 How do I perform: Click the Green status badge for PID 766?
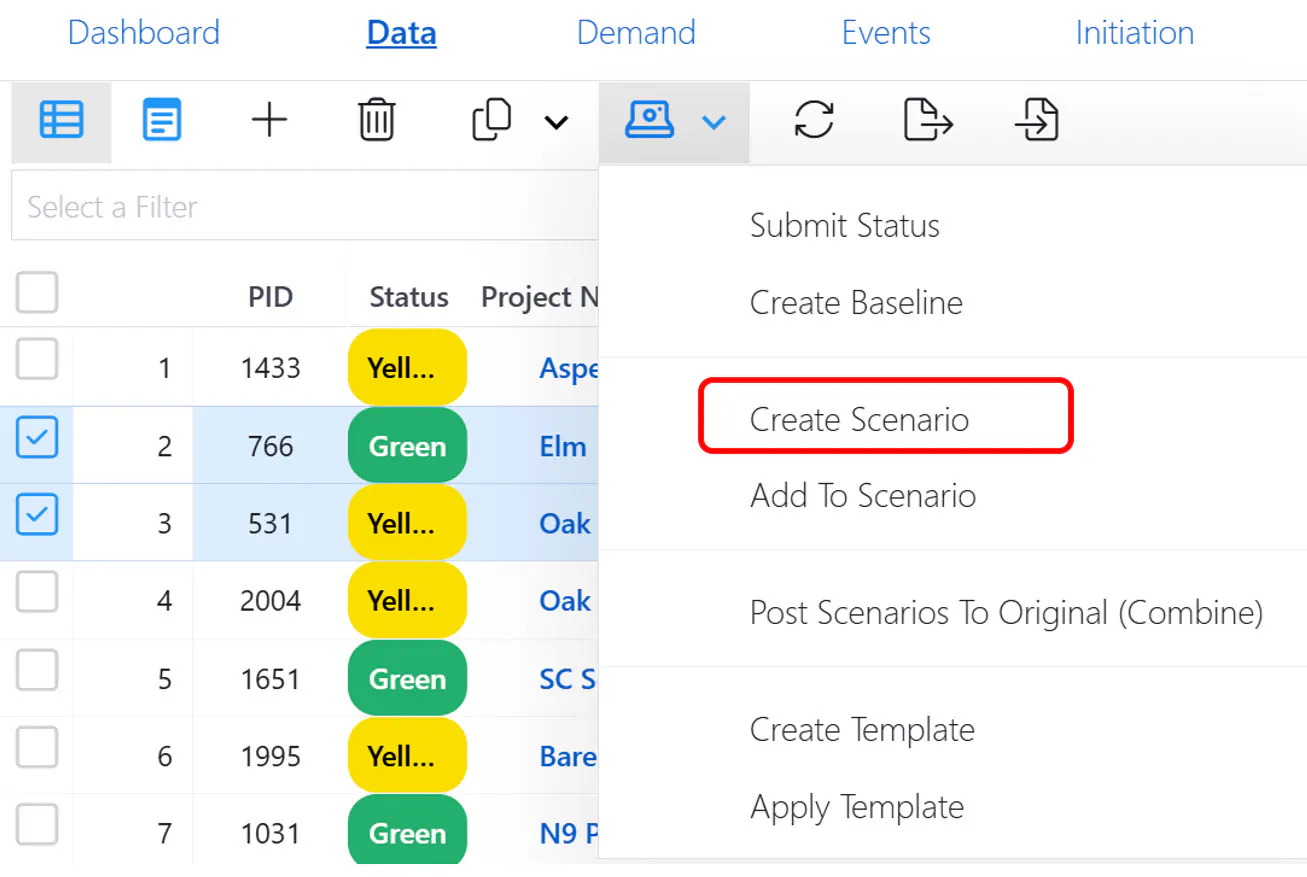pos(407,446)
